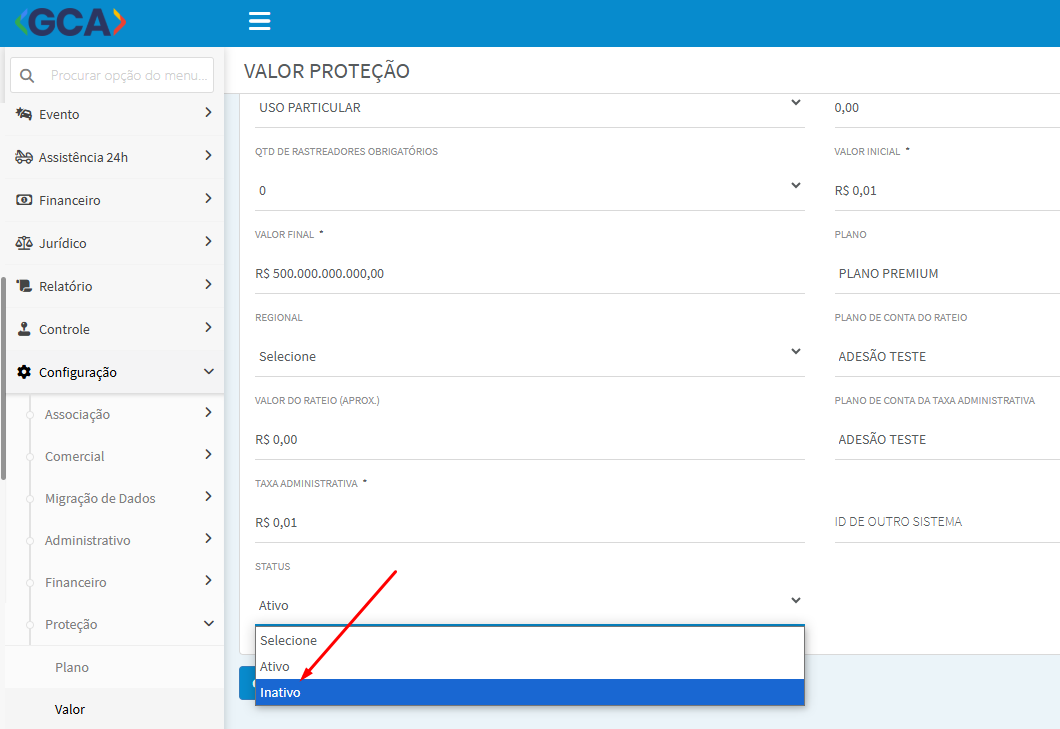Choose Inativo in the Status list
The width and height of the screenshot is (1060, 729).
529,692
